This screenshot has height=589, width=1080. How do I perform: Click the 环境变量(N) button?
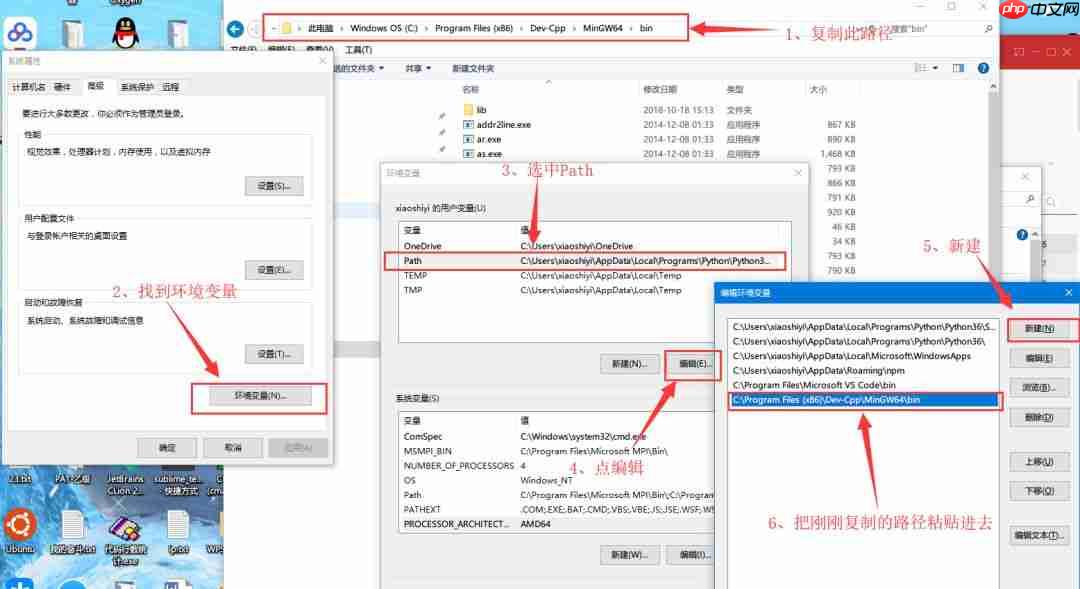pyautogui.click(x=260, y=396)
